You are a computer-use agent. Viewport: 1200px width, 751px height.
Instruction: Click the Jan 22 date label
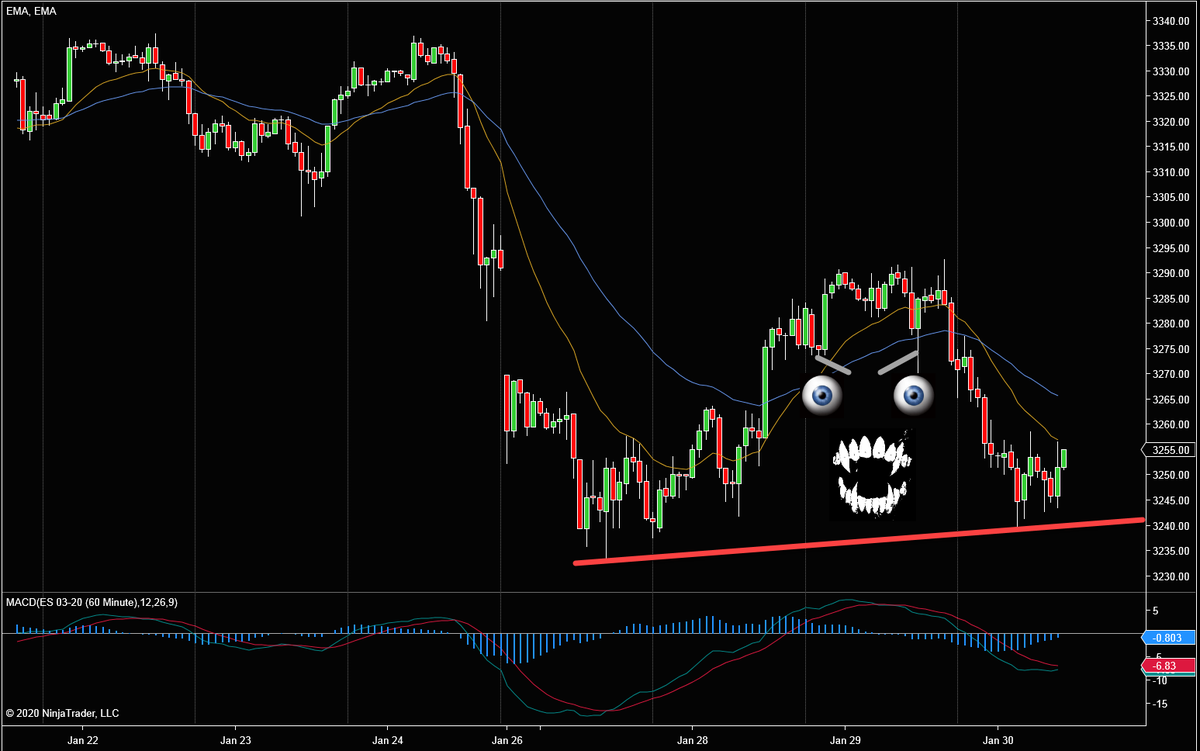[x=81, y=740]
